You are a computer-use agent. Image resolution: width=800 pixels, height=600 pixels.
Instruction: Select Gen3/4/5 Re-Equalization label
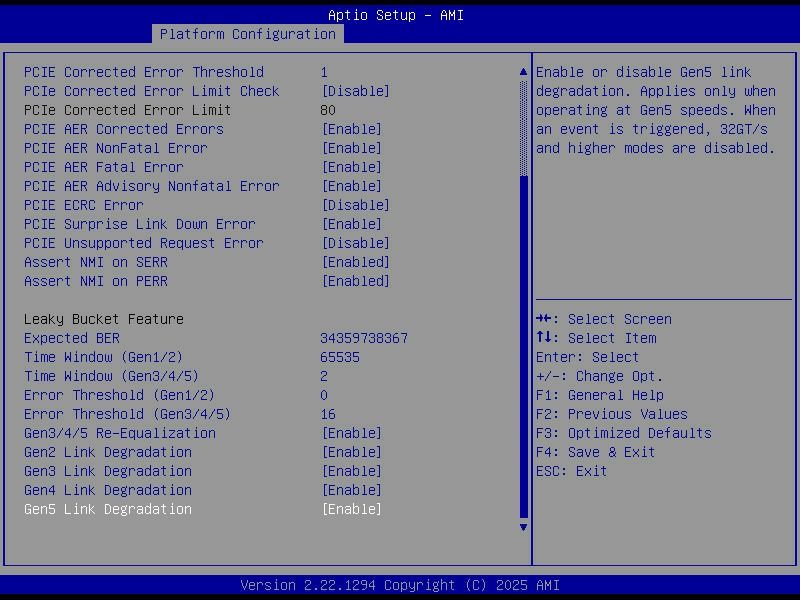119,433
